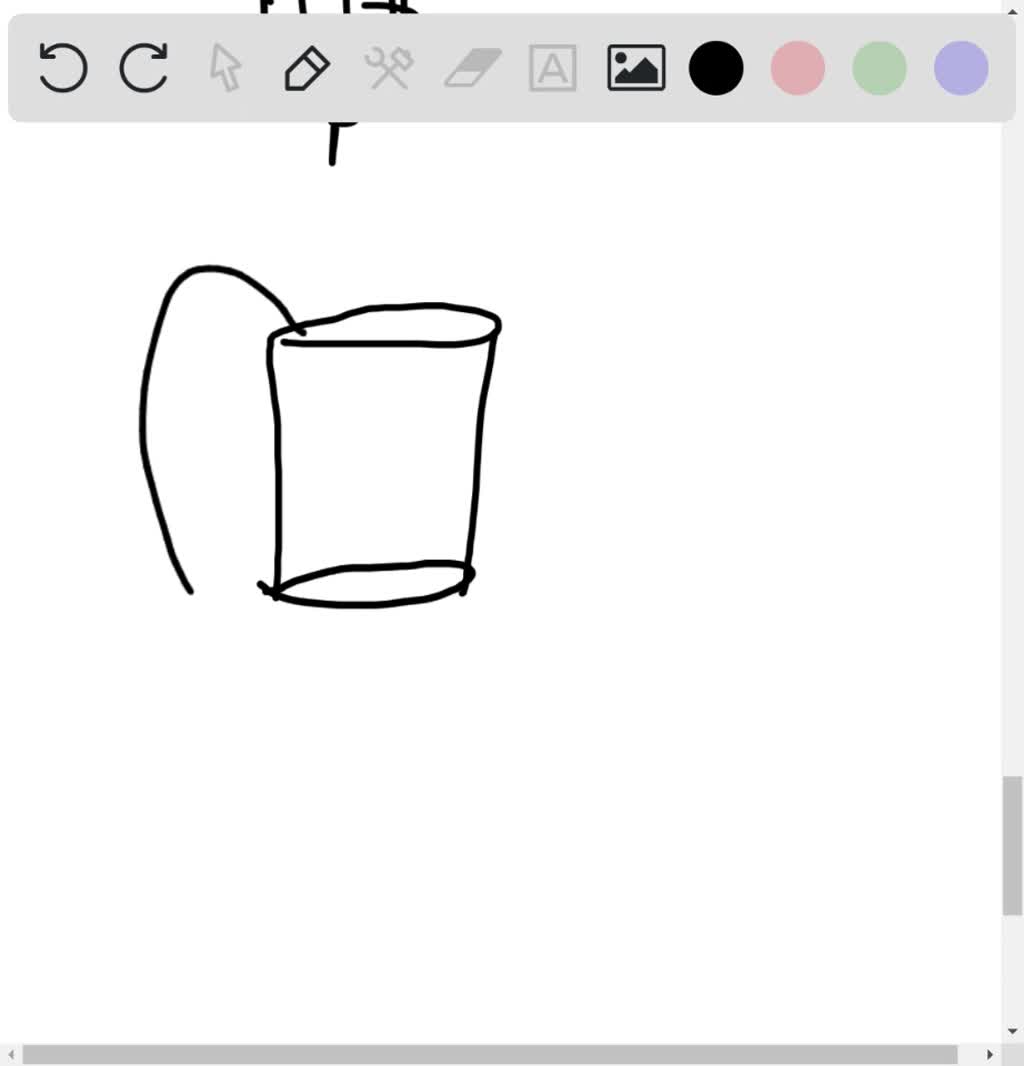Select the pointer selection tool

click(226, 69)
